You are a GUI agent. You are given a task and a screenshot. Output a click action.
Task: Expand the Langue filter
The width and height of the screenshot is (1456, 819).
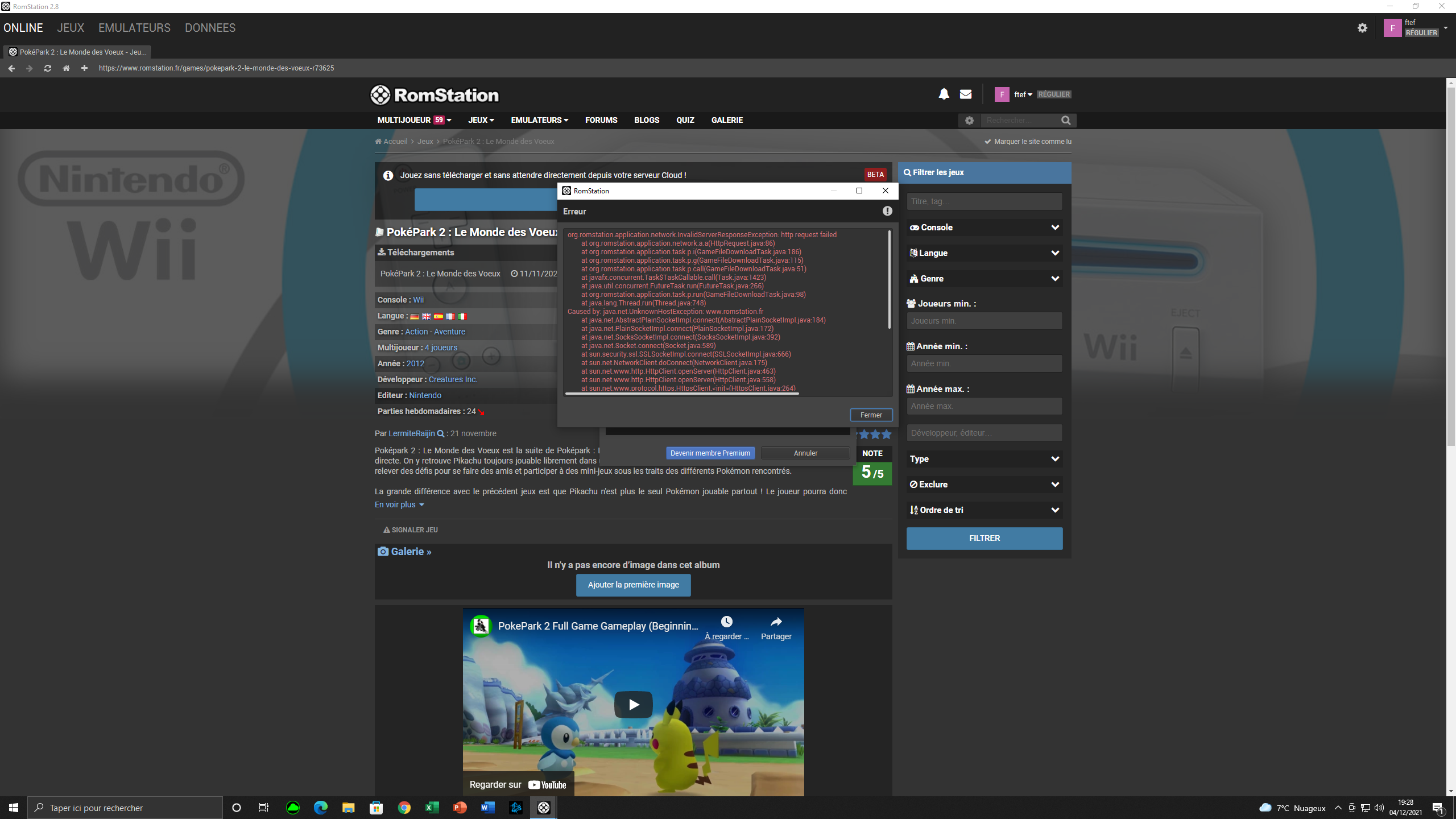coord(985,253)
